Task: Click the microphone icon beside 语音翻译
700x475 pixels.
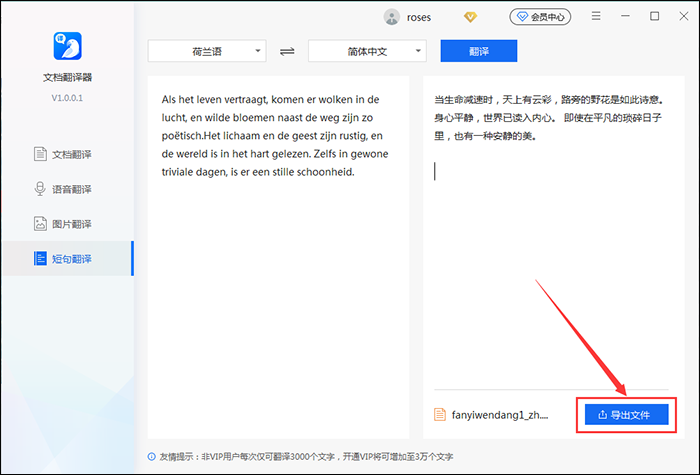Action: 40,189
